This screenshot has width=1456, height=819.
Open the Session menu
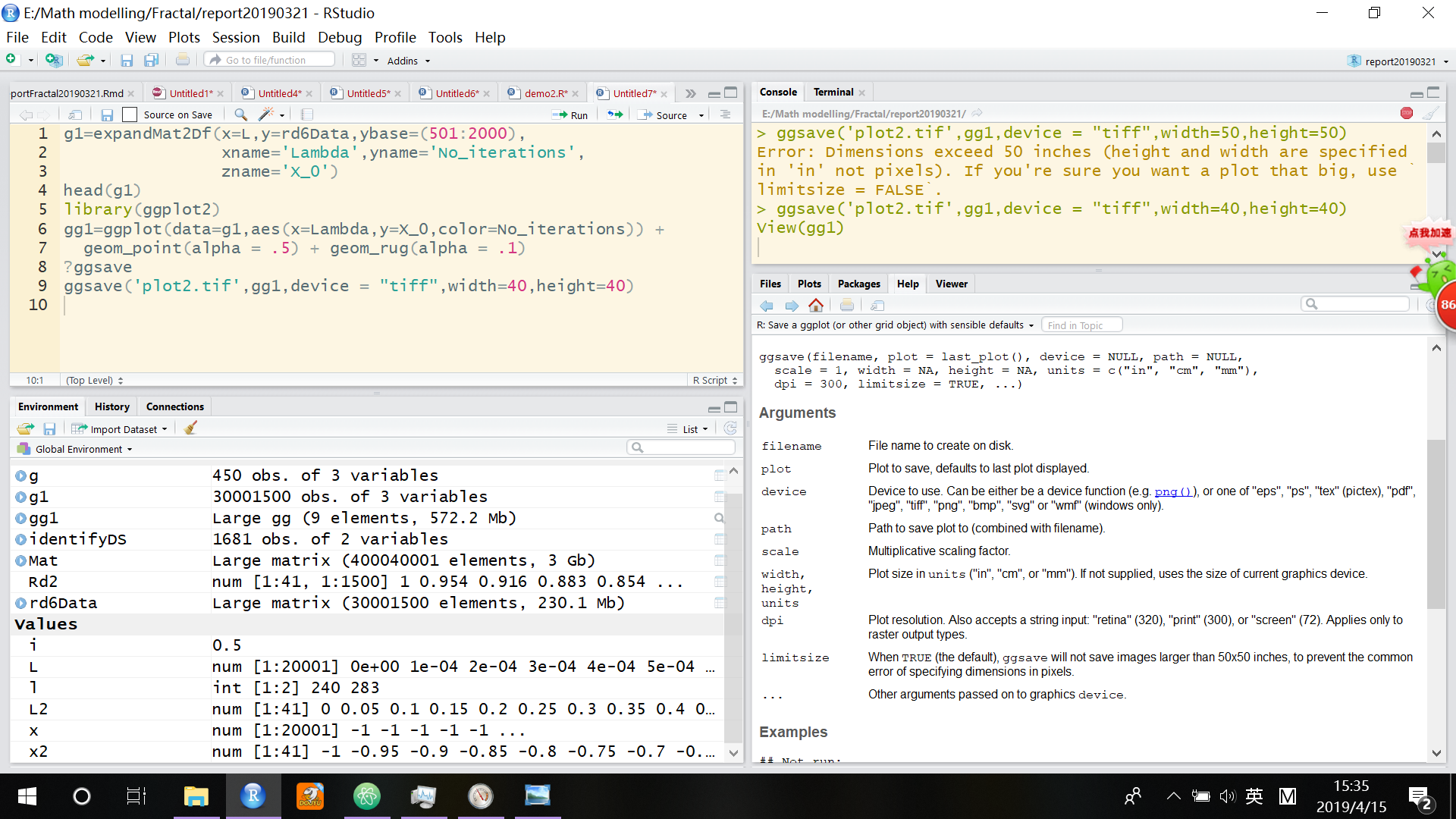click(x=236, y=37)
